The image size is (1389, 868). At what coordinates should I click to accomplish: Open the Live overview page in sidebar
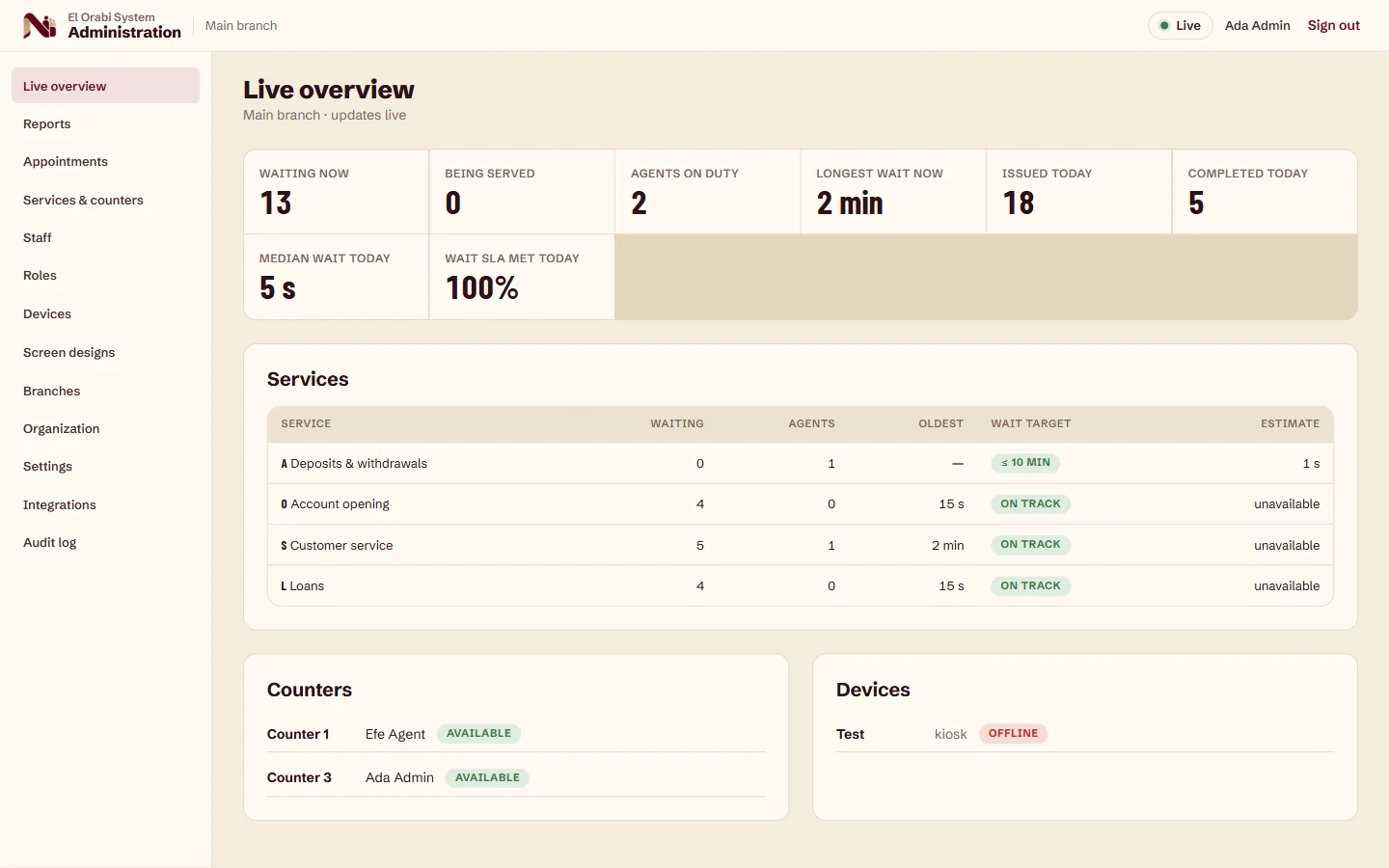click(105, 86)
